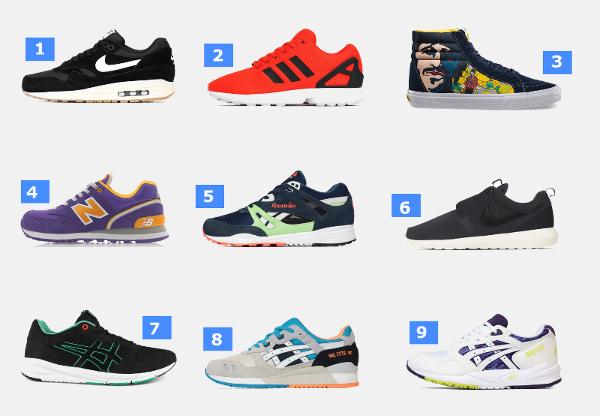
Task: Select the black Asics with green stripes
Action: click(x=99, y=347)
